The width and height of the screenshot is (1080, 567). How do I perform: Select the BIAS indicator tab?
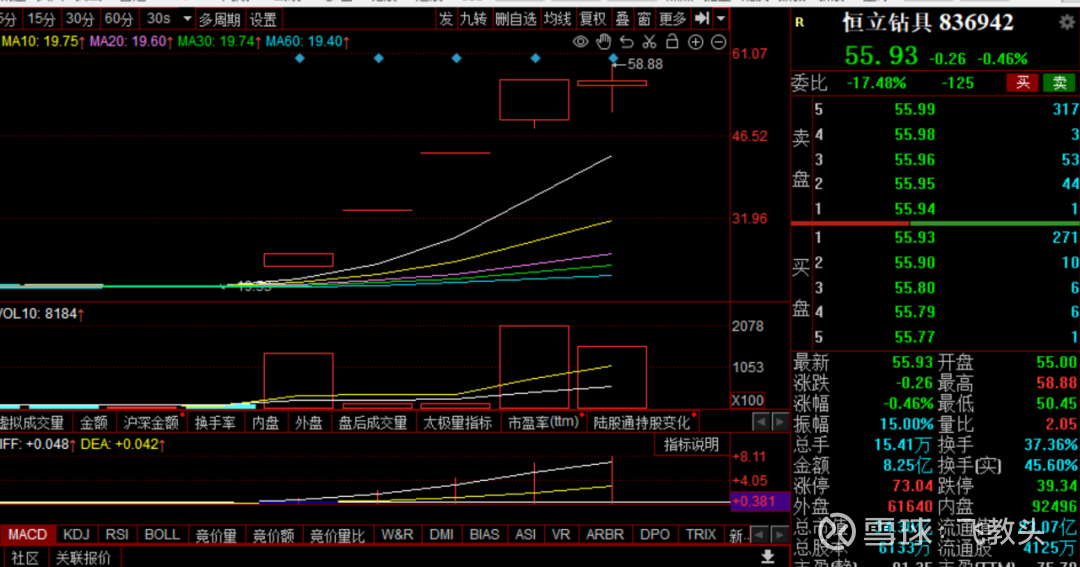(x=484, y=535)
